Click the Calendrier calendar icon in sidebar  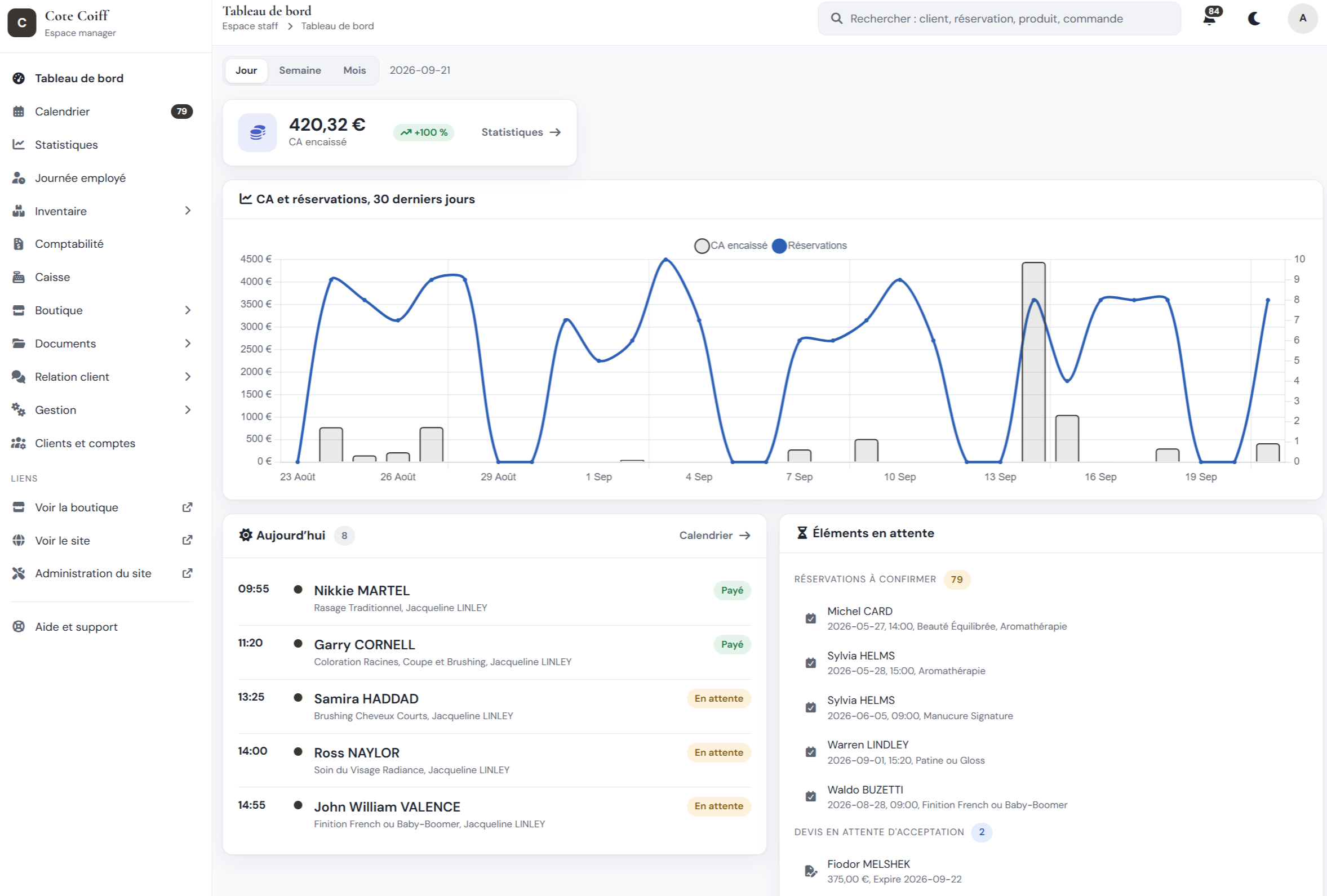19,112
